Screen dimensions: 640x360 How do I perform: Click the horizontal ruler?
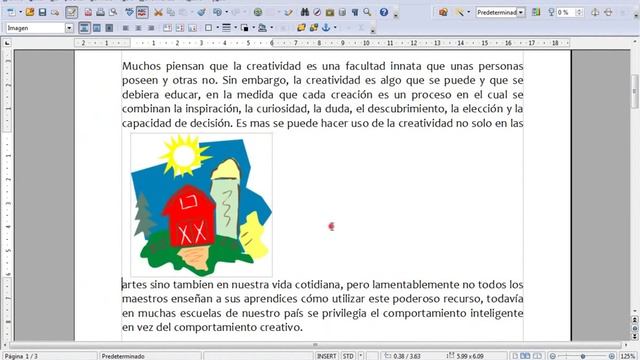(x=322, y=43)
